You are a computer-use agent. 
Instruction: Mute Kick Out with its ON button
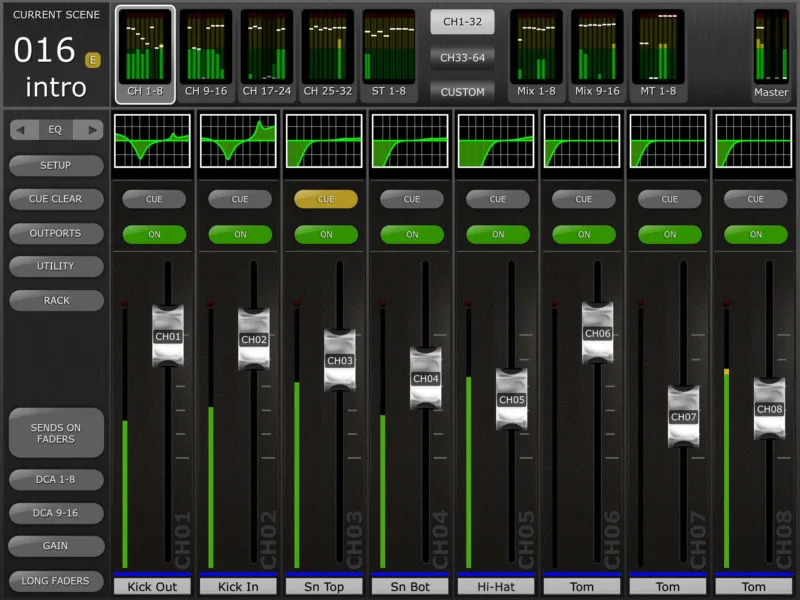(154, 234)
